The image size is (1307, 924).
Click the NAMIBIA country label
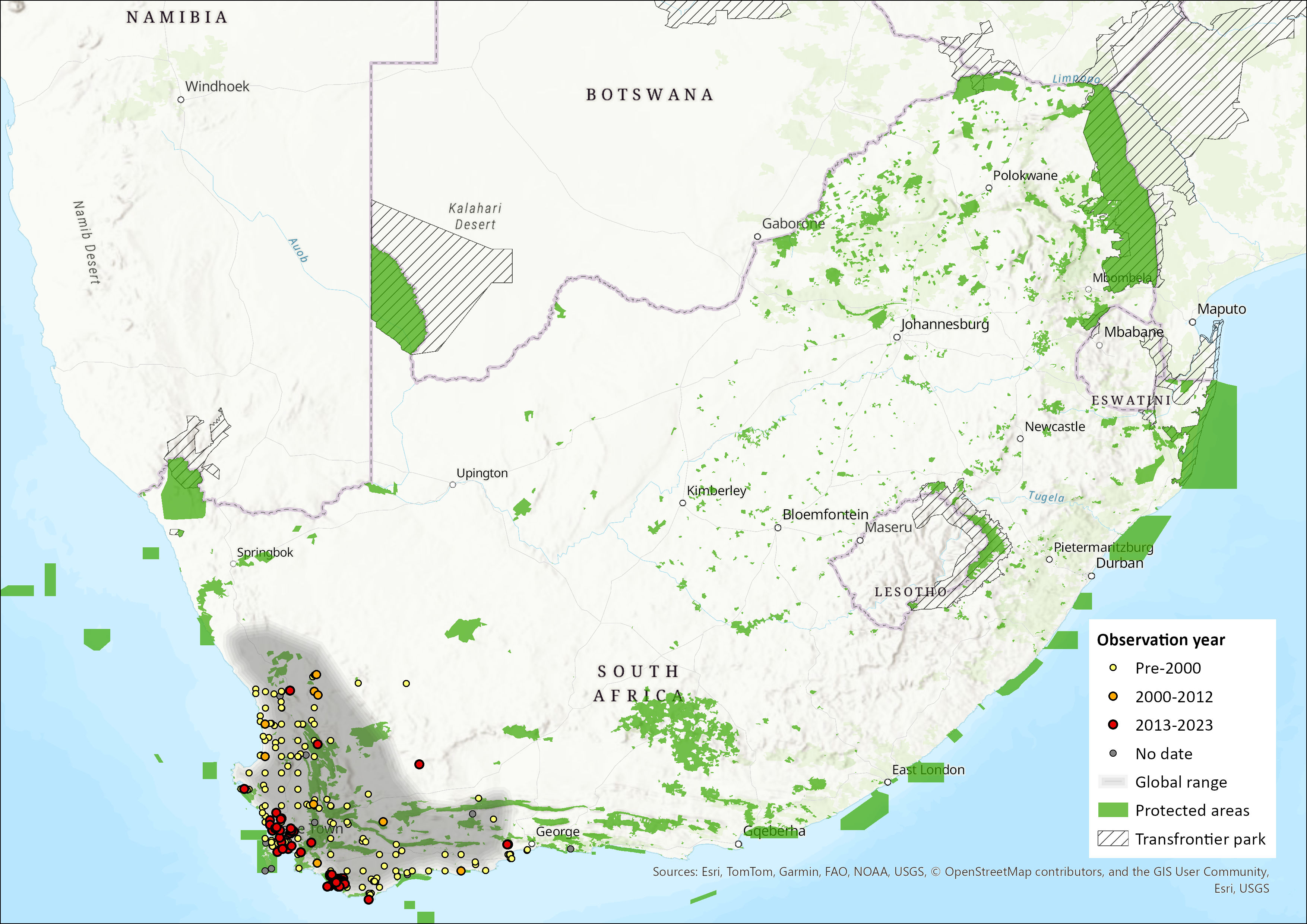pyautogui.click(x=177, y=18)
